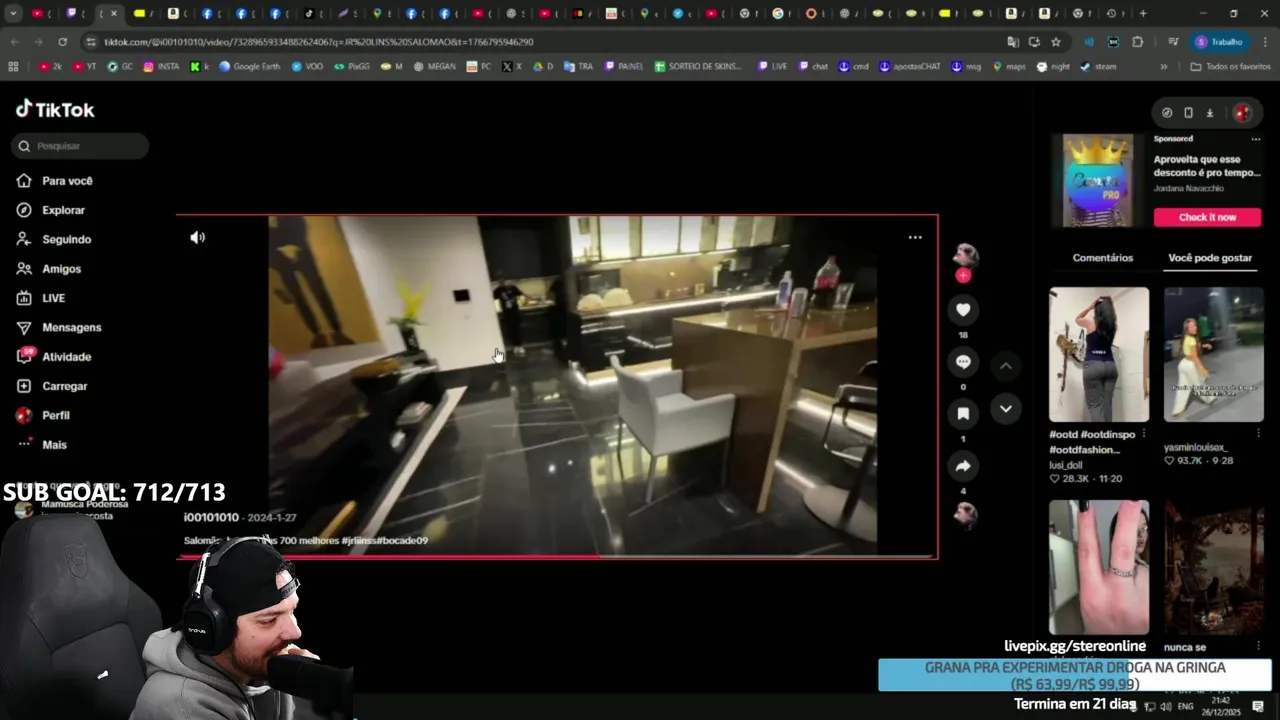The image size is (1280, 720).
Task: Share the video using the arrow icon
Action: coord(963,466)
